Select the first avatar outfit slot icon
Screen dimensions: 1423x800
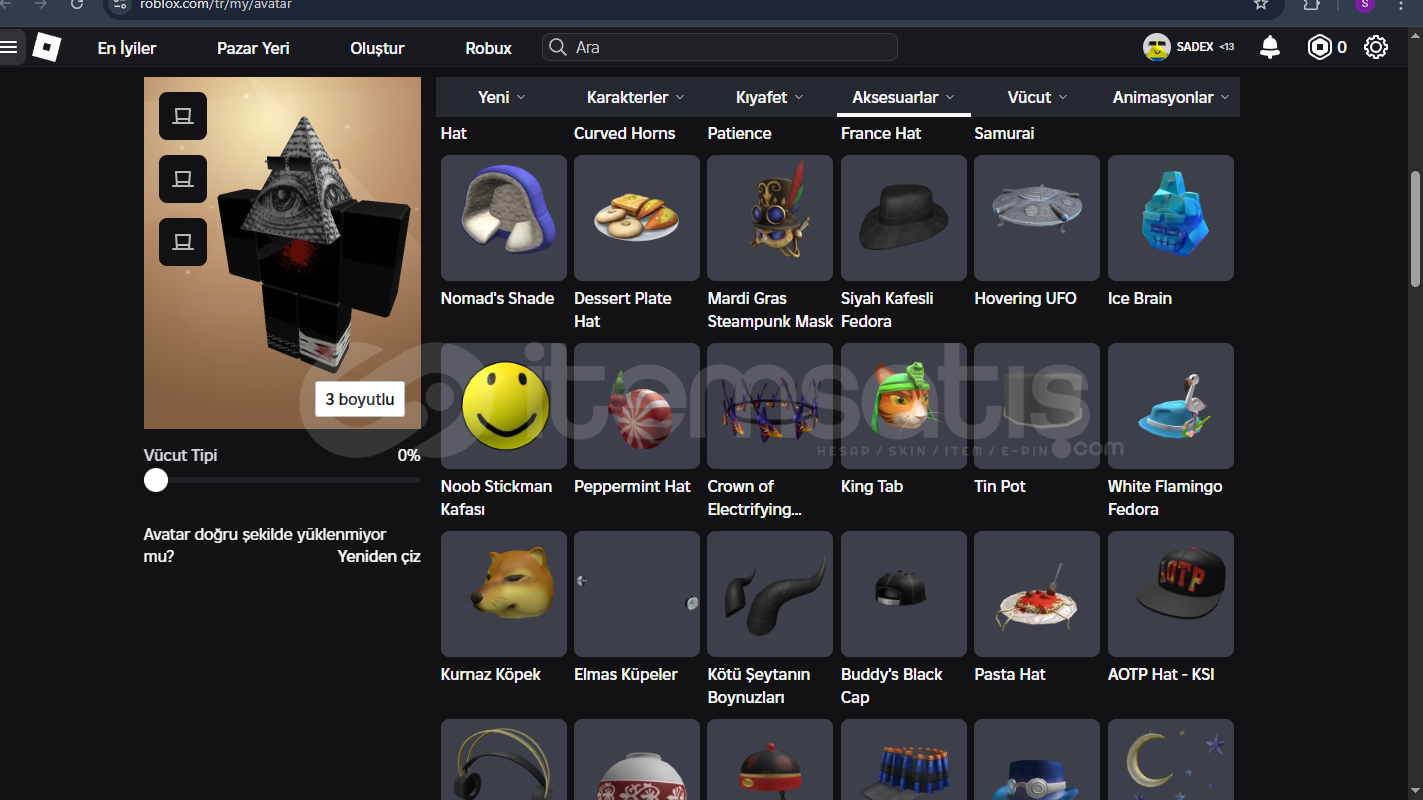pyautogui.click(x=183, y=116)
